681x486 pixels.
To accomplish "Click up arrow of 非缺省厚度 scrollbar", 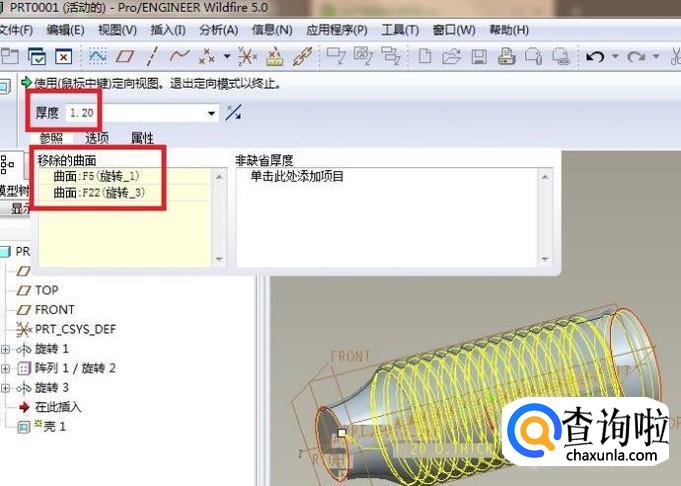I will click(x=545, y=176).
